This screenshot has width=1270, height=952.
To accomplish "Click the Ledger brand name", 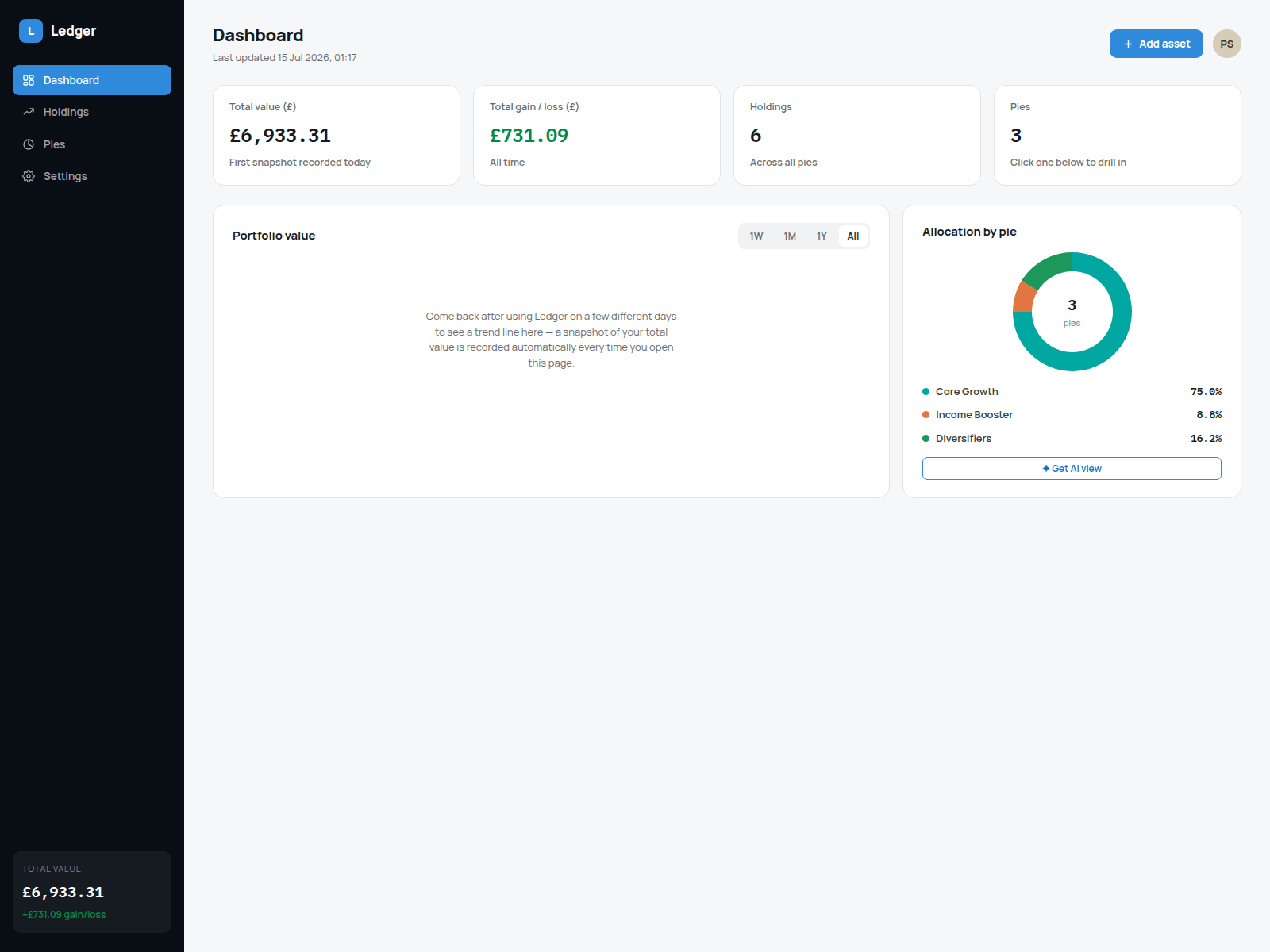I will coord(73,31).
